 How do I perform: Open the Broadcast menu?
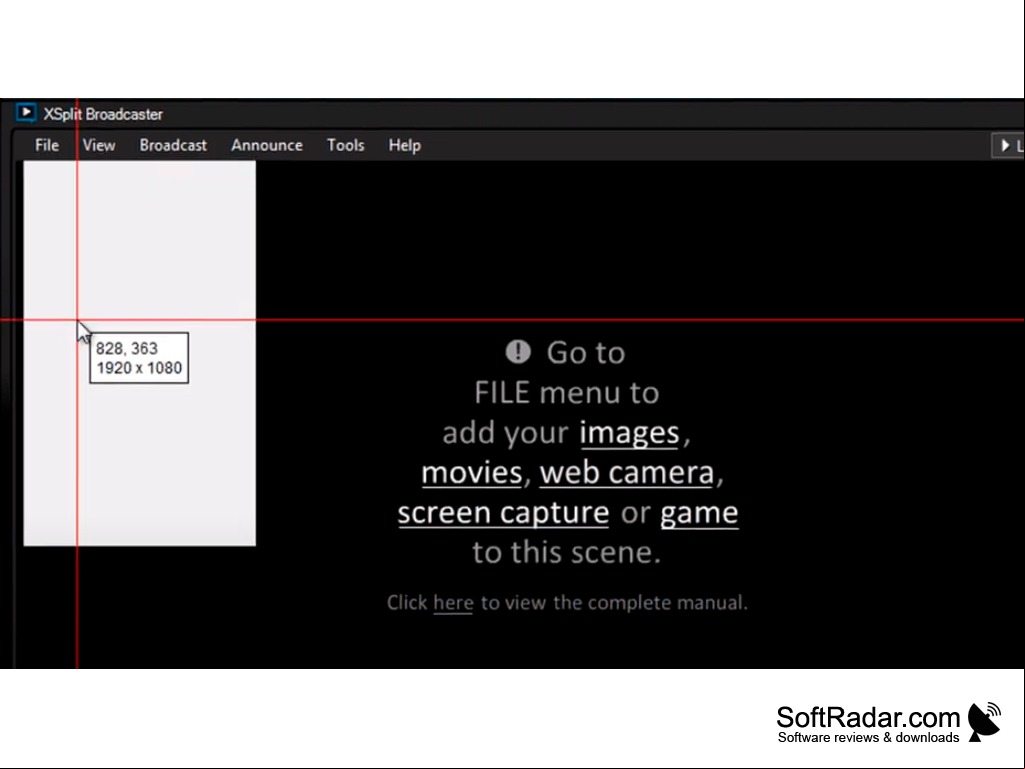pyautogui.click(x=173, y=145)
